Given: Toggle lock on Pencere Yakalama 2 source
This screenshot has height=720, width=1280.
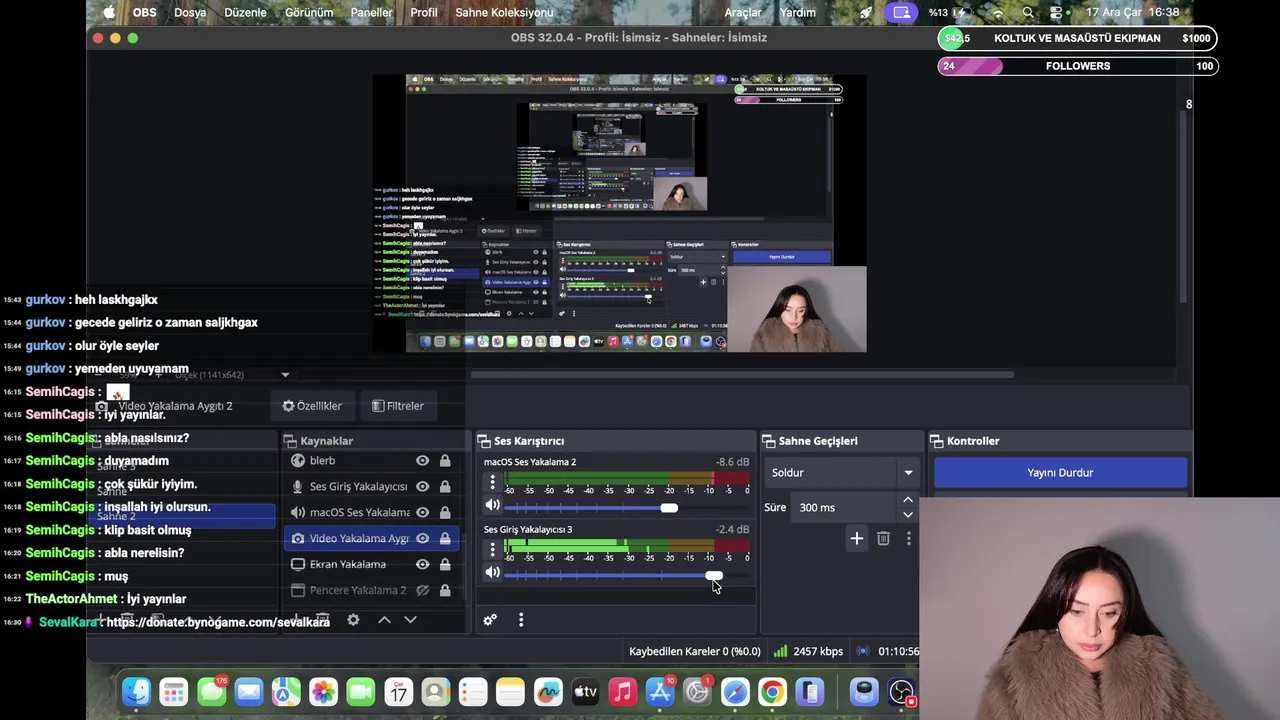Looking at the screenshot, I should (445, 591).
